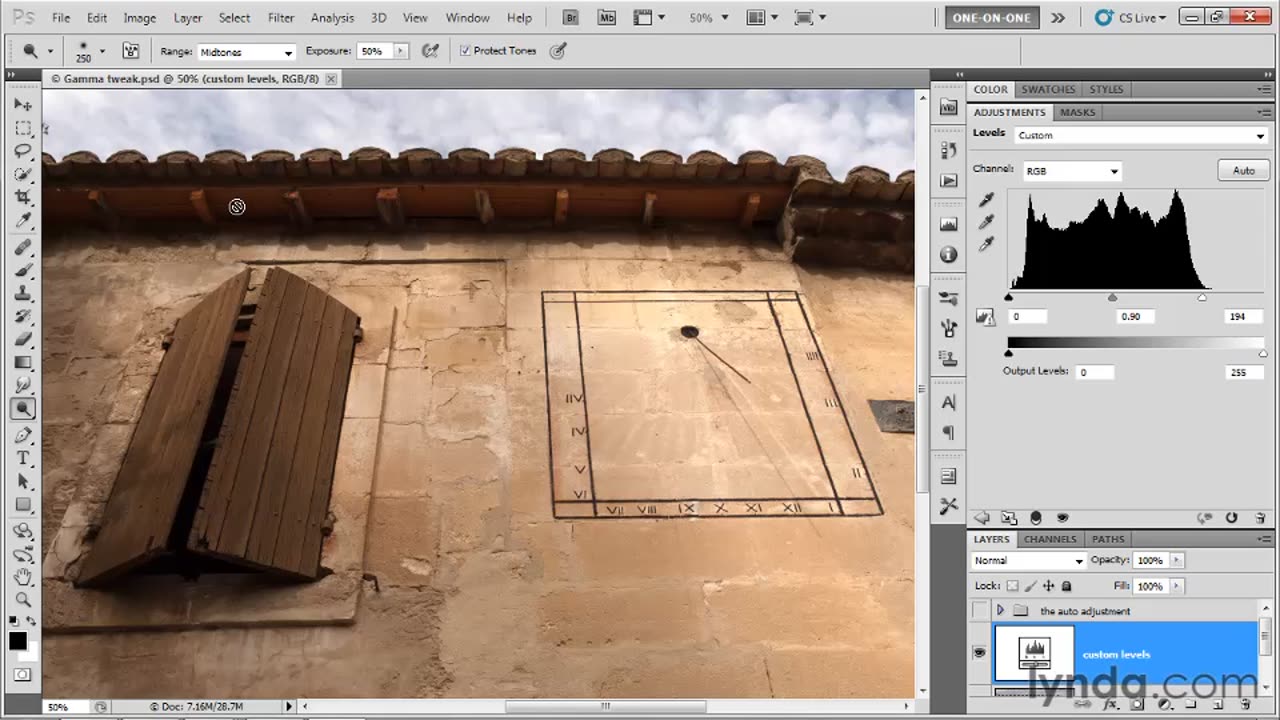Open the Range dropdown set to Midtones

point(246,52)
